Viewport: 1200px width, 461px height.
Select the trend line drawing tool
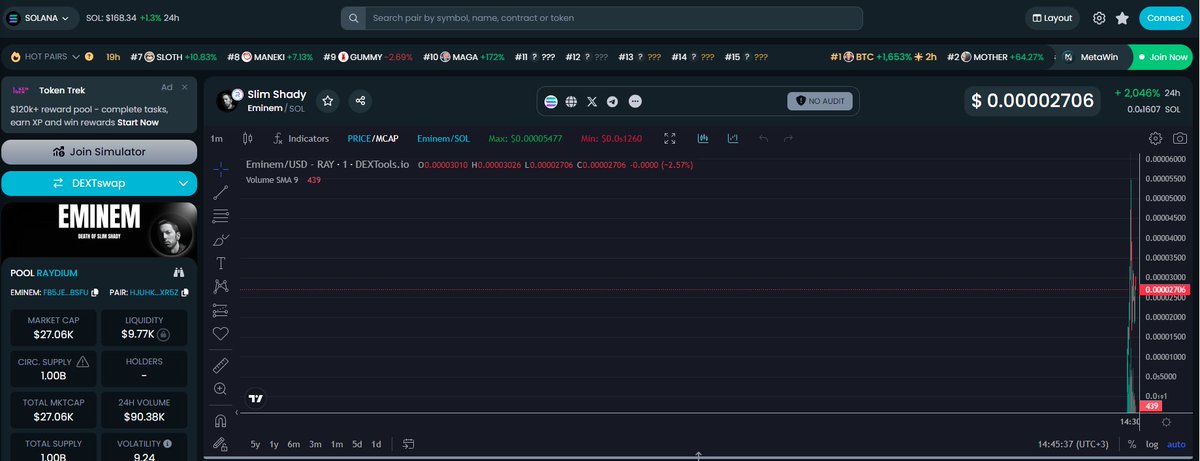tap(221, 192)
